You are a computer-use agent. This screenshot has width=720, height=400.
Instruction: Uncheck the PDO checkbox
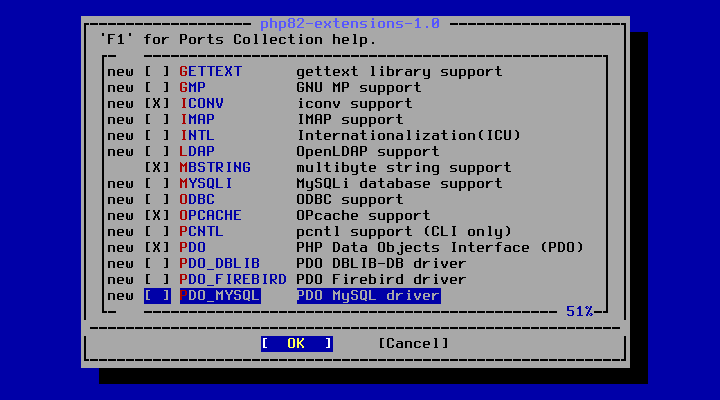coord(157,248)
